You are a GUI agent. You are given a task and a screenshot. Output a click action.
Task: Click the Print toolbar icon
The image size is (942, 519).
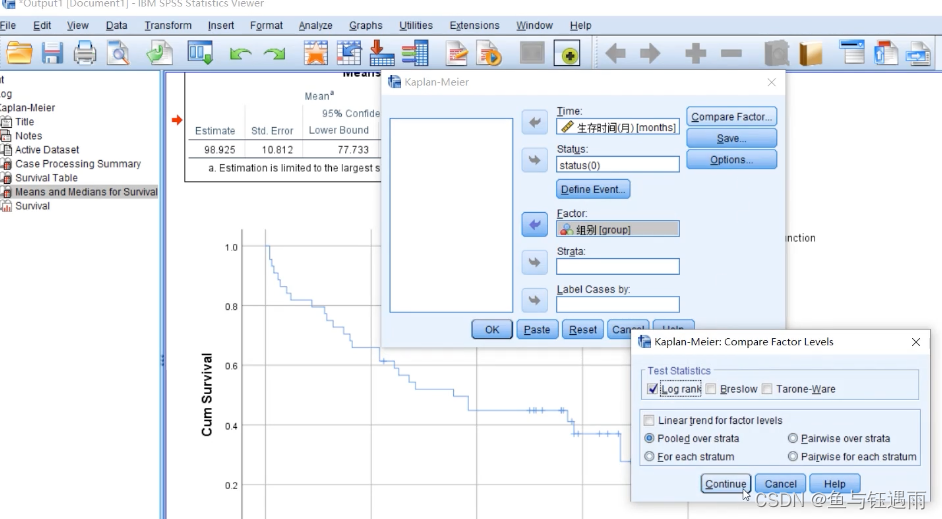click(x=85, y=53)
